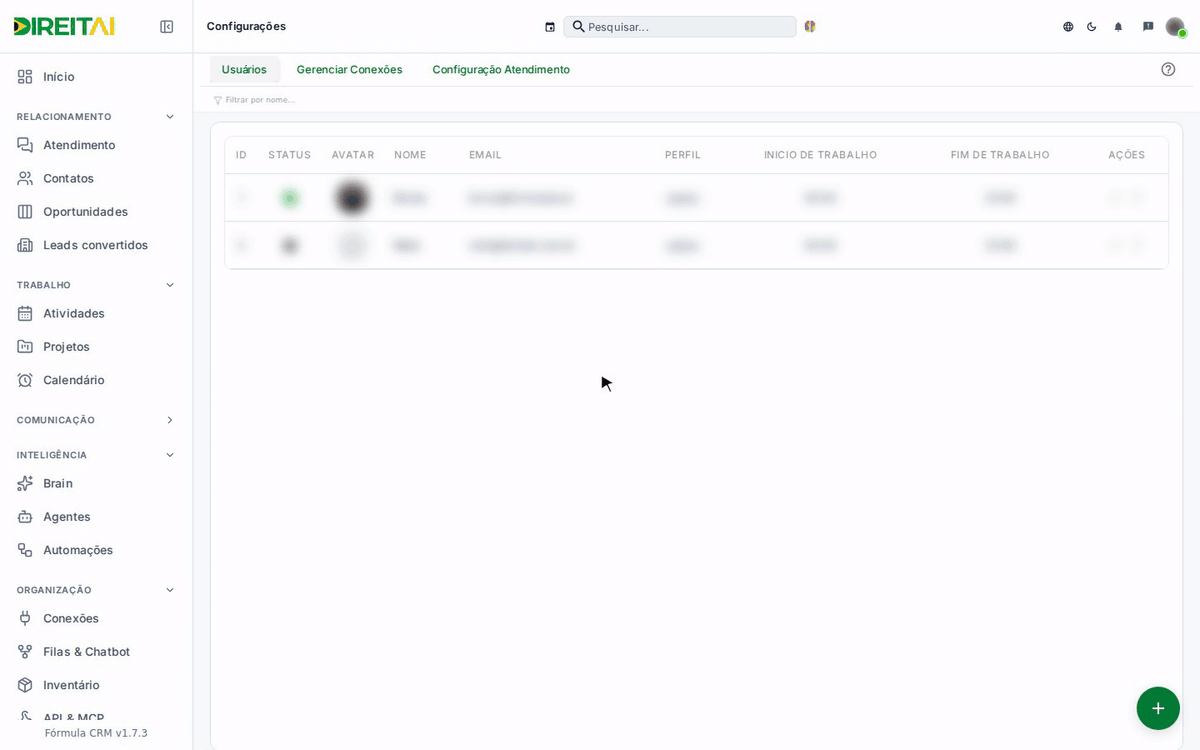Screen dimensions: 1200x750
Task: Focus the Pesquisar search field
Action: point(680,27)
